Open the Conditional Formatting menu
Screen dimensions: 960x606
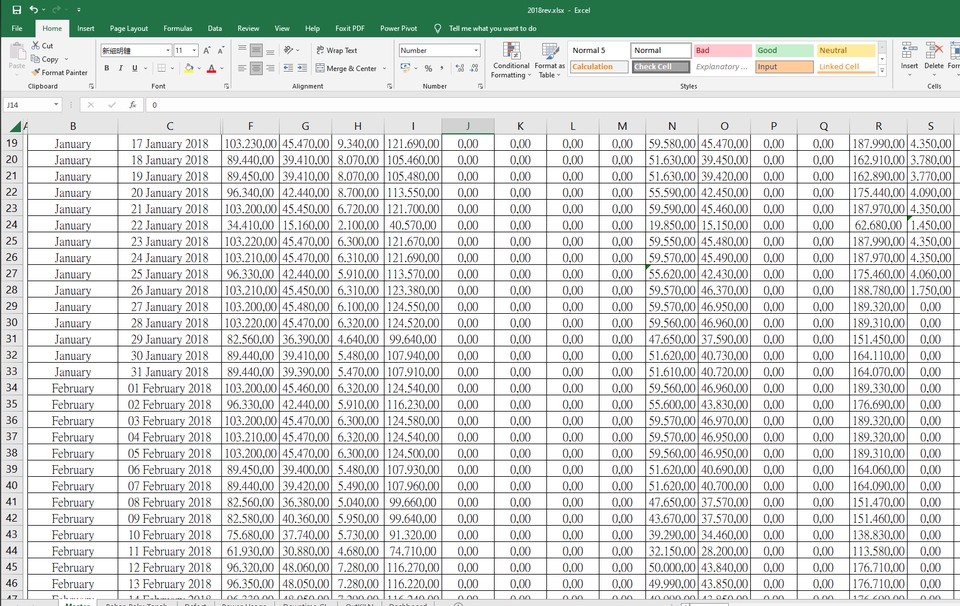point(510,60)
